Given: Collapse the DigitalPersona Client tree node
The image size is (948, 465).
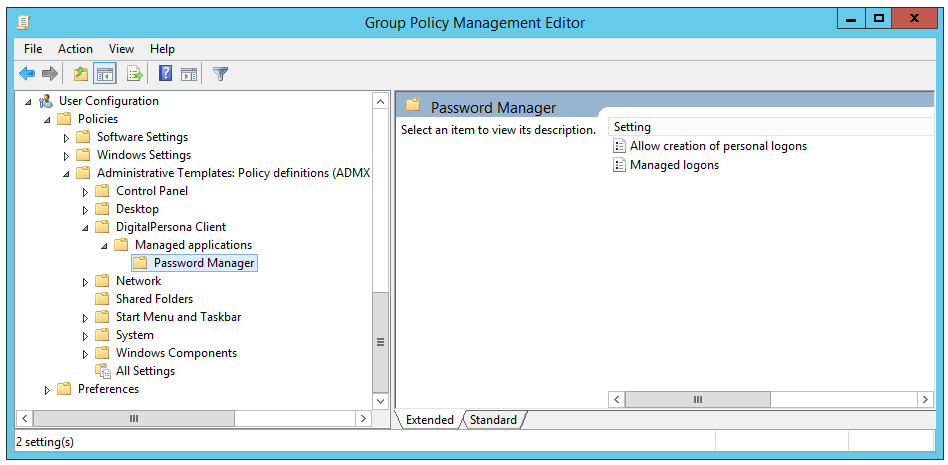Looking at the screenshot, I should (86, 227).
